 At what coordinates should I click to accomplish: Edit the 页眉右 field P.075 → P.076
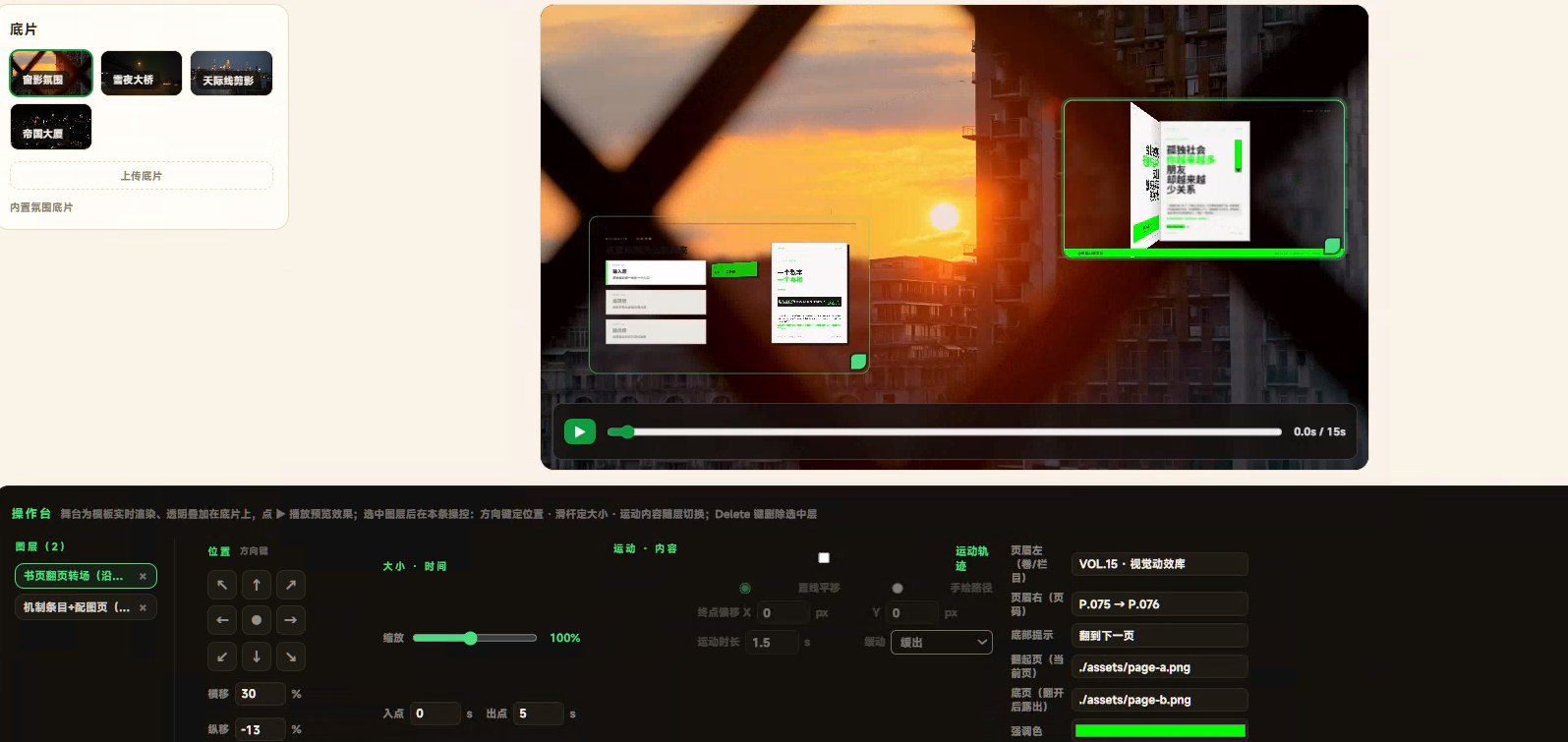tap(1160, 604)
